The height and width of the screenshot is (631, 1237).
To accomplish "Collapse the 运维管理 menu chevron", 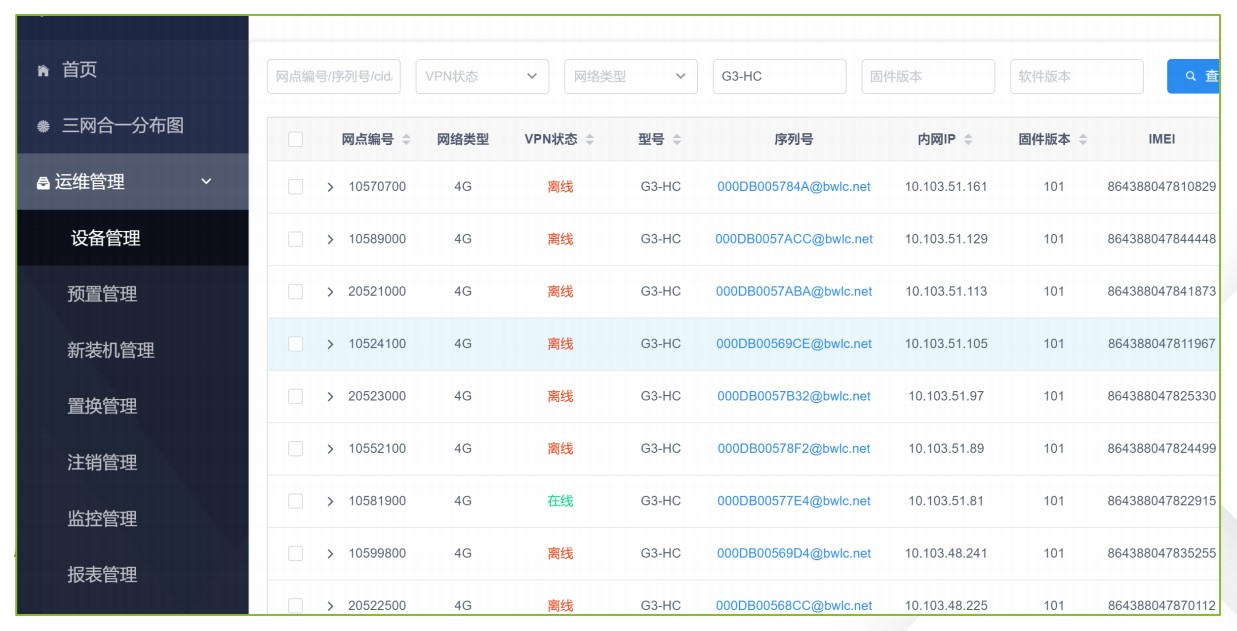I will coord(207,181).
